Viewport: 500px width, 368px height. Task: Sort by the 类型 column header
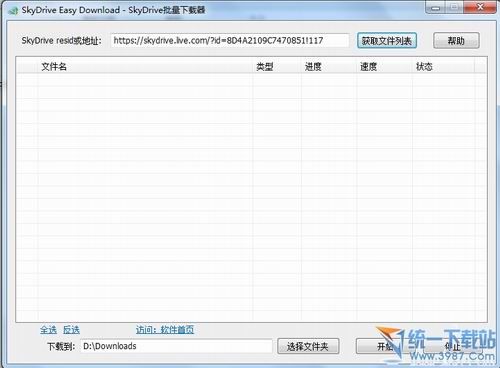(x=277, y=67)
